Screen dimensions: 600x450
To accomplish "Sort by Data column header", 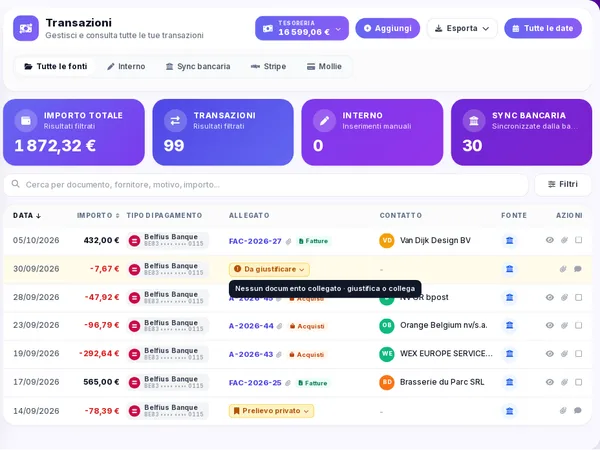I will click(x=27, y=215).
